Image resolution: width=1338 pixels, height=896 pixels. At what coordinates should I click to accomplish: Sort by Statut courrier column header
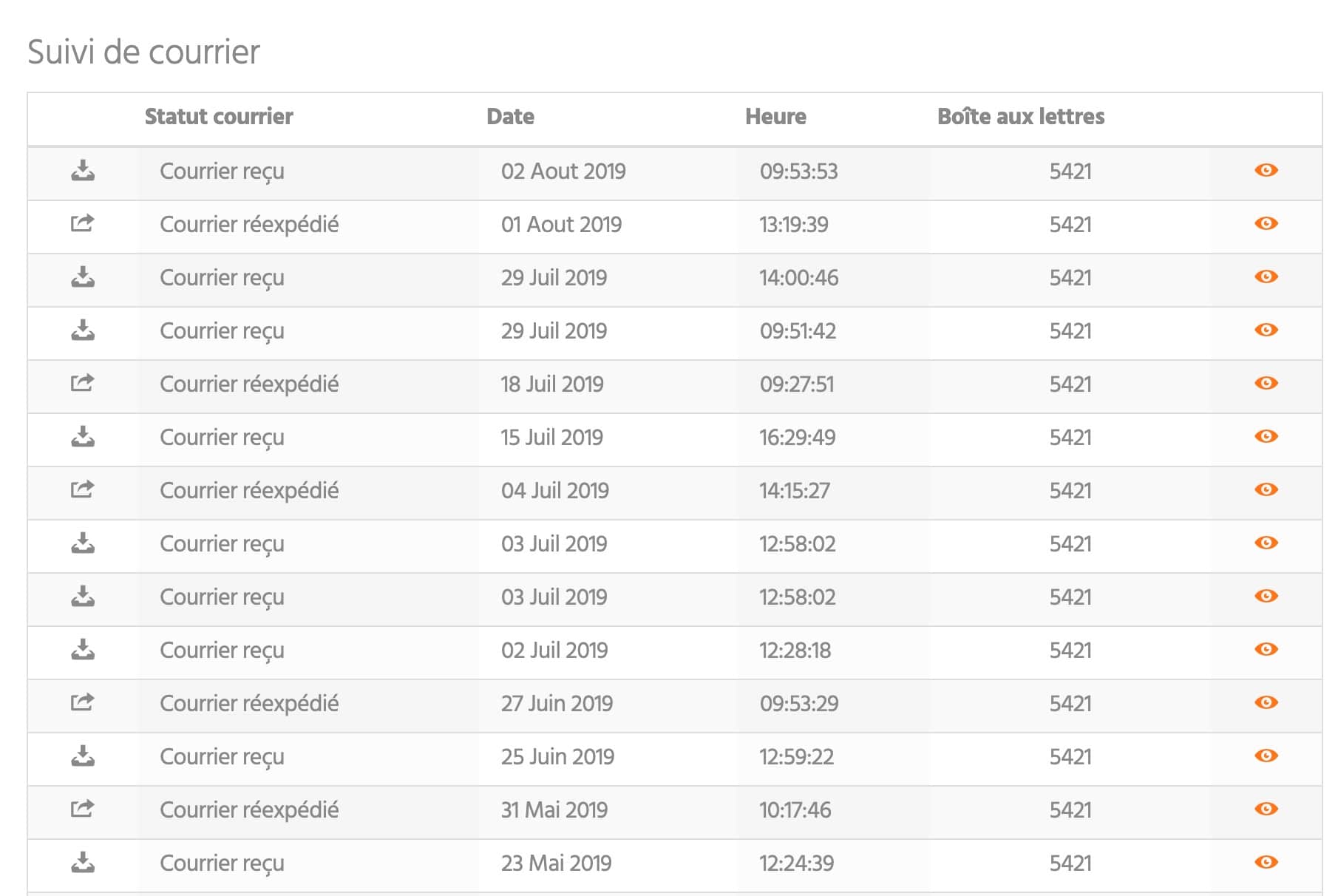(219, 117)
